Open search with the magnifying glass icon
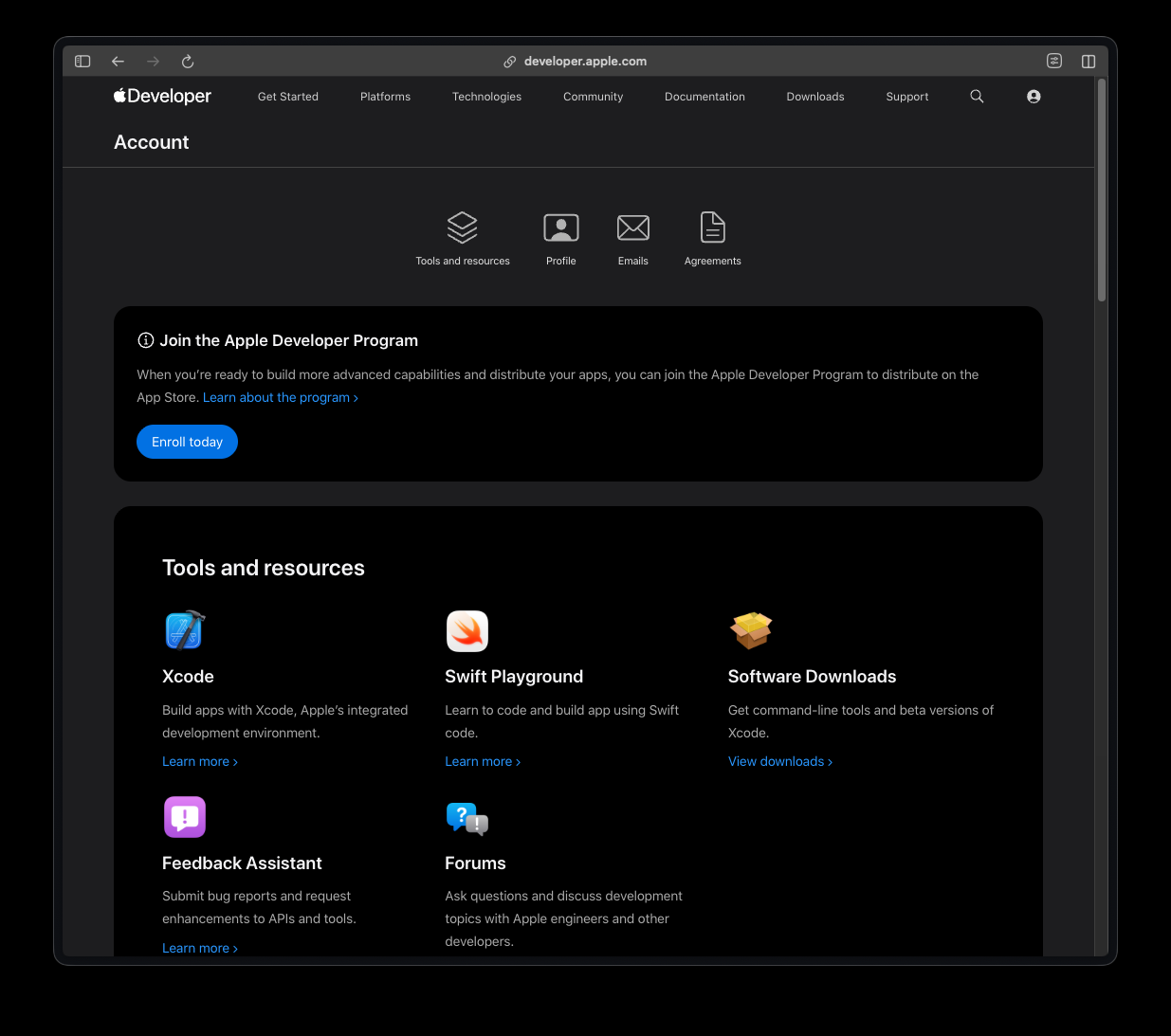The height and width of the screenshot is (1036, 1171). point(977,97)
